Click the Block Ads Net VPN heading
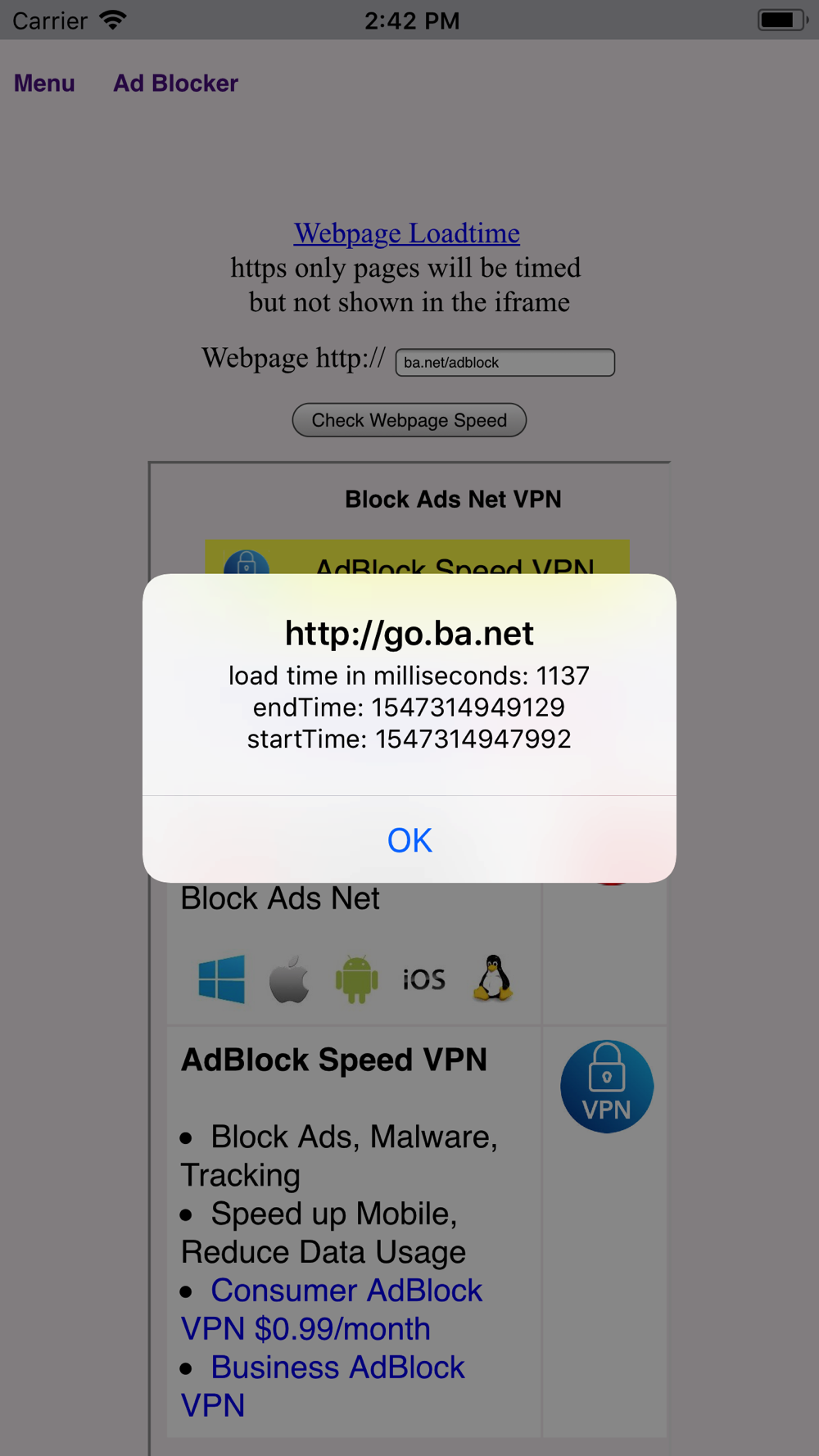This screenshot has height=1456, width=819. click(x=453, y=500)
